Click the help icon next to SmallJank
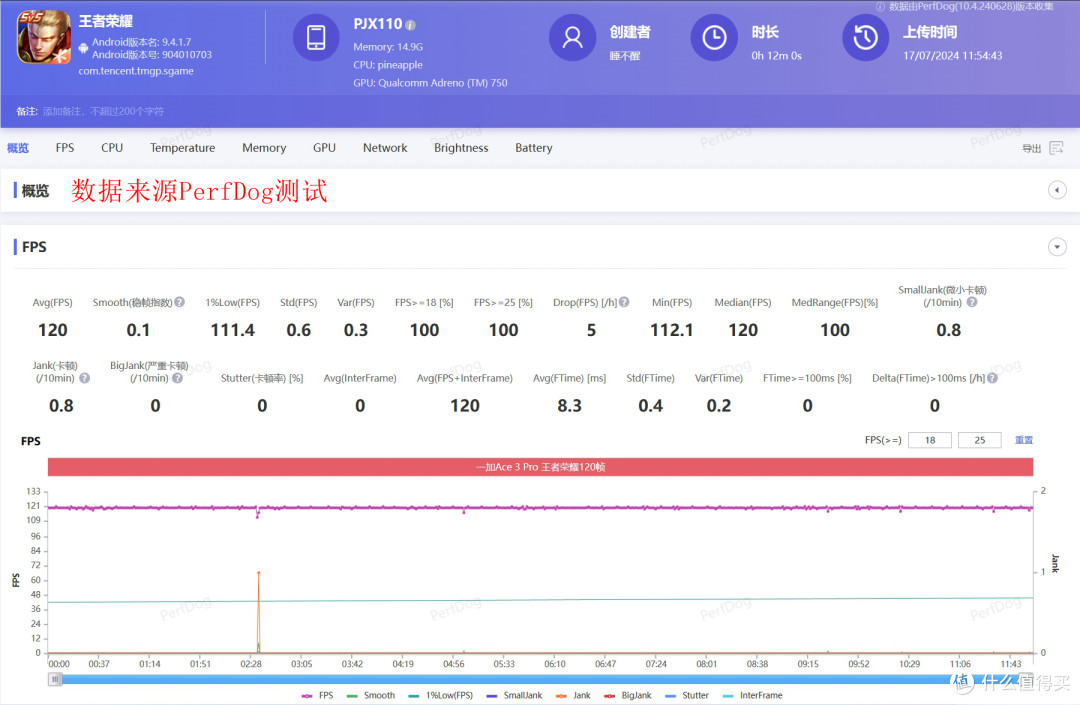This screenshot has width=1080, height=705. tap(972, 302)
